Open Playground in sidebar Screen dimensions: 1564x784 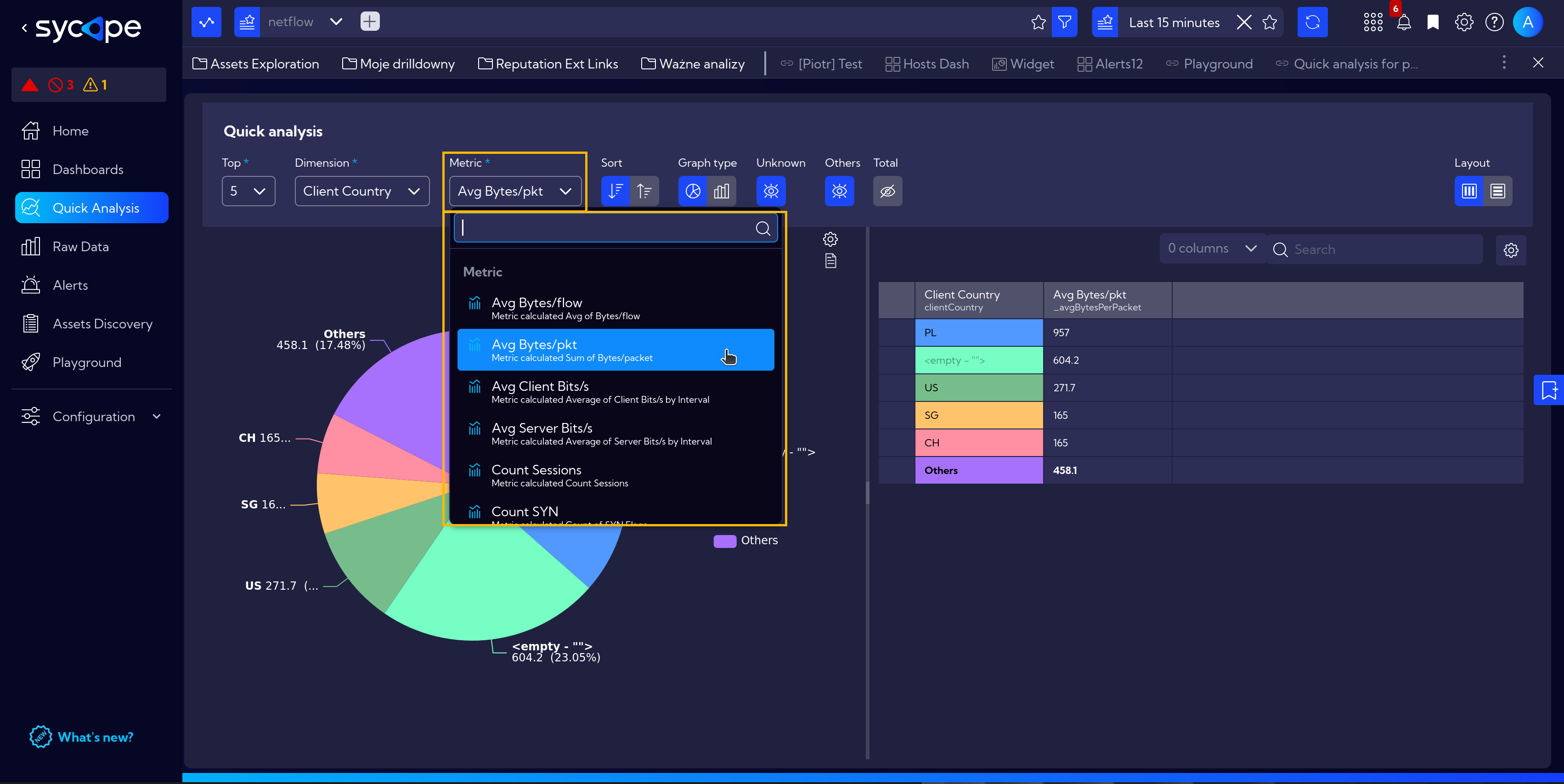(91, 362)
